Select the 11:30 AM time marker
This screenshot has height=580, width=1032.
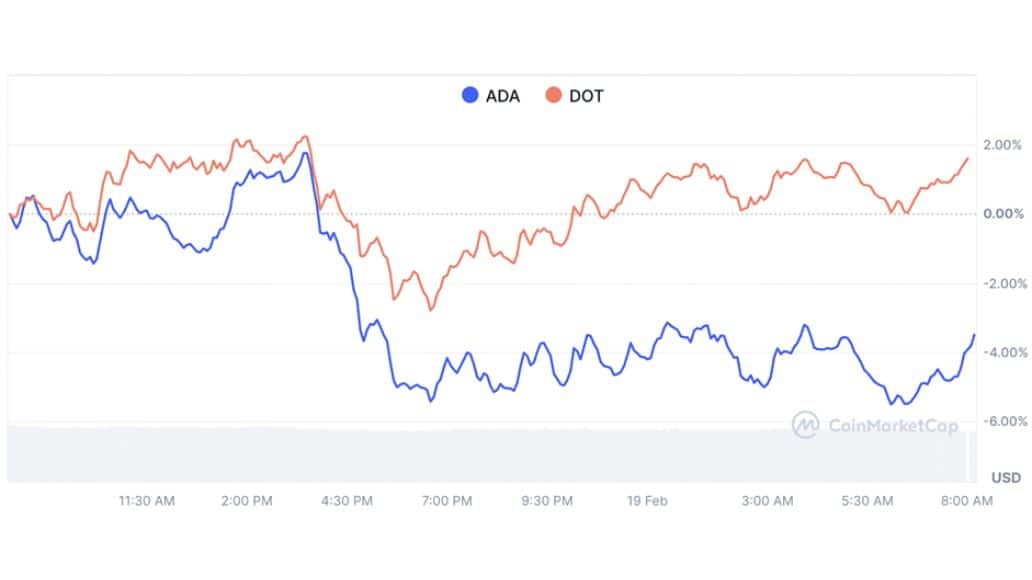(147, 501)
